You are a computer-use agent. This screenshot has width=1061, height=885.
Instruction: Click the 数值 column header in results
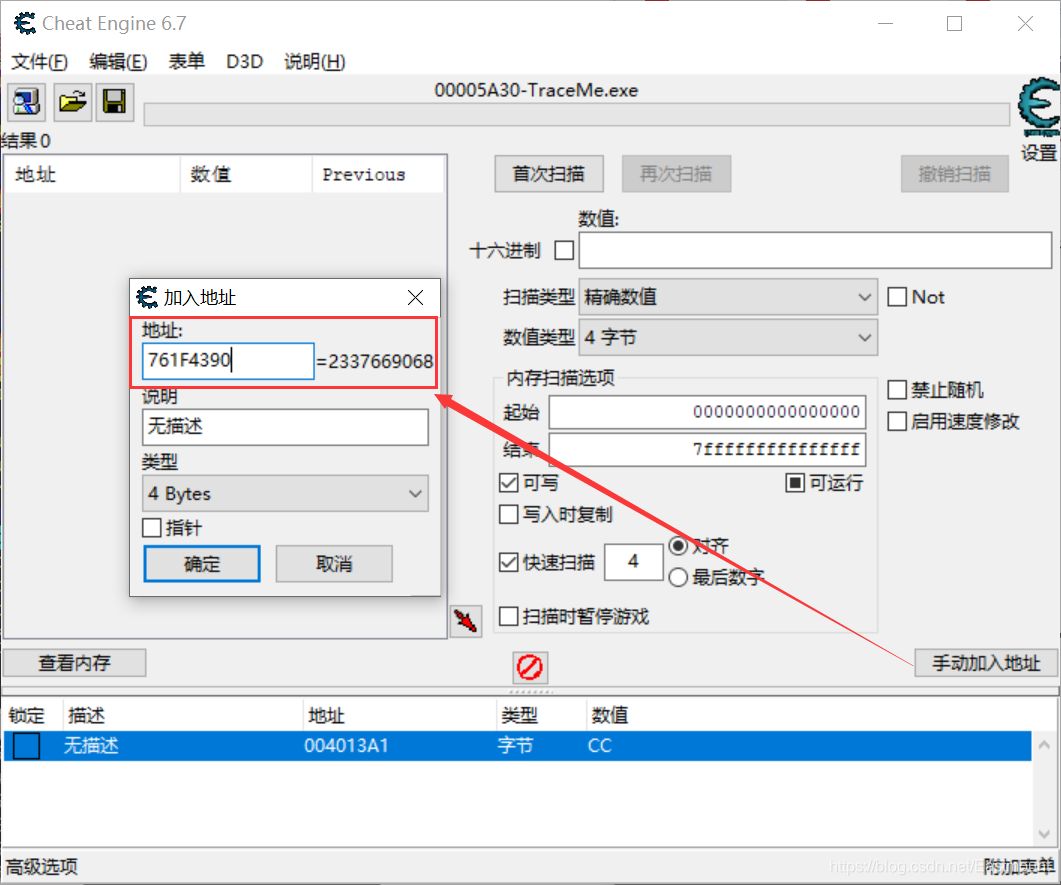tap(246, 175)
